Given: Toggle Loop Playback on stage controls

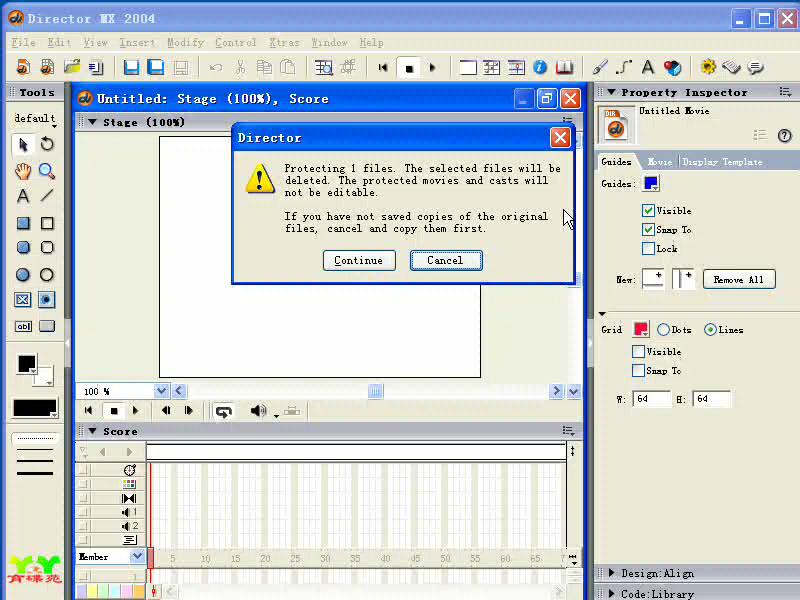Looking at the screenshot, I should point(223,411).
